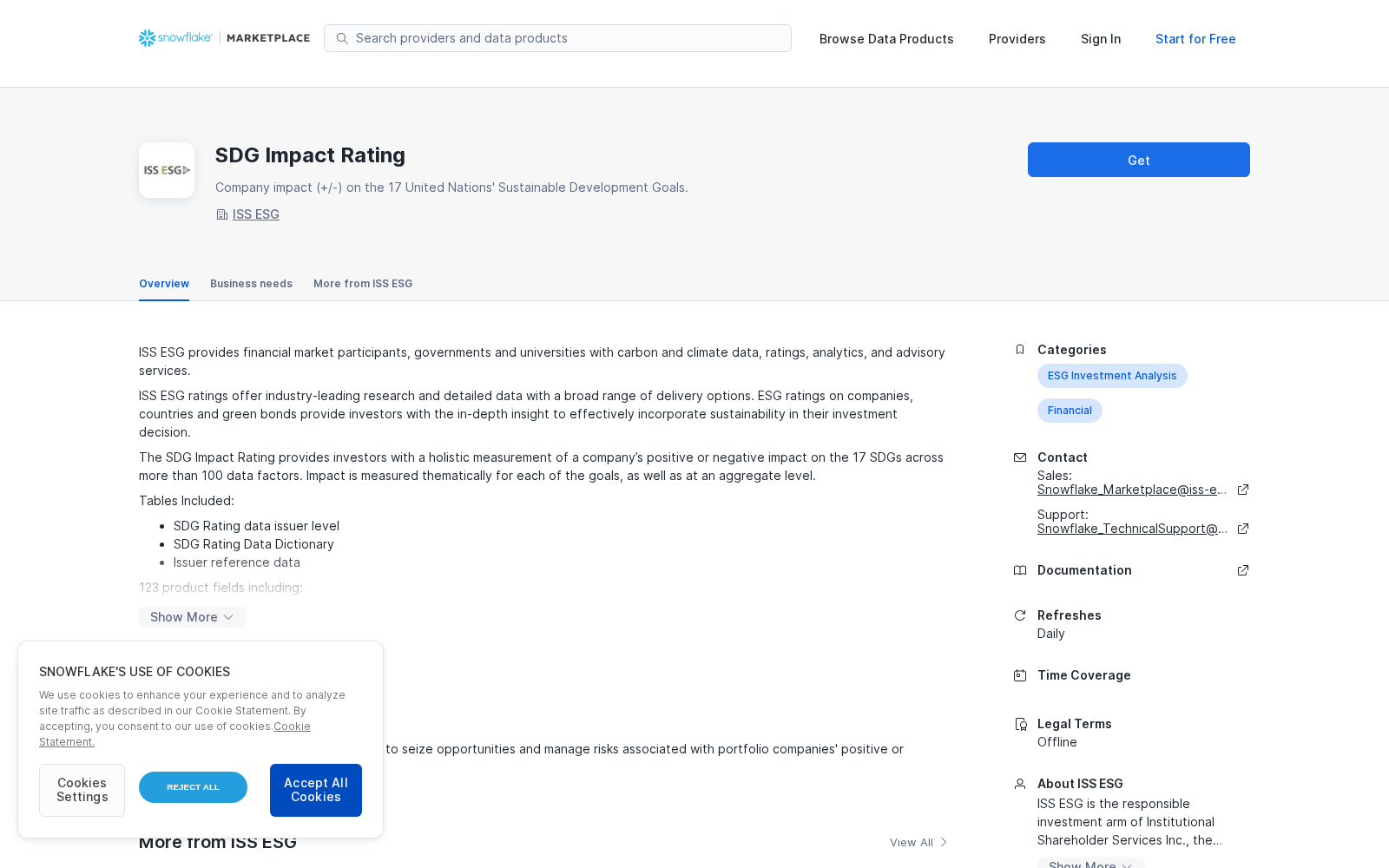Open Browse Data Products in the header
Image resolution: width=1389 pixels, height=868 pixels.
pos(886,39)
